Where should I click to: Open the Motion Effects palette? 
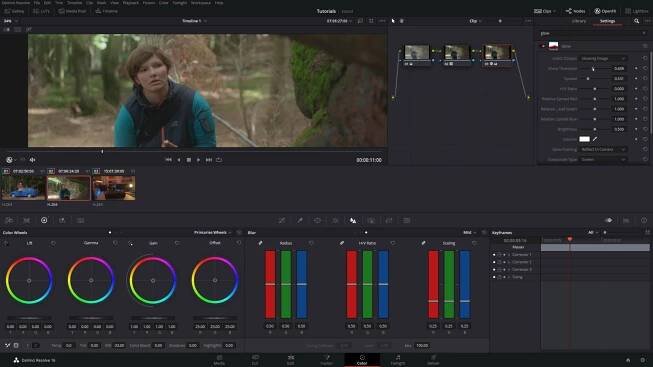click(x=80, y=220)
